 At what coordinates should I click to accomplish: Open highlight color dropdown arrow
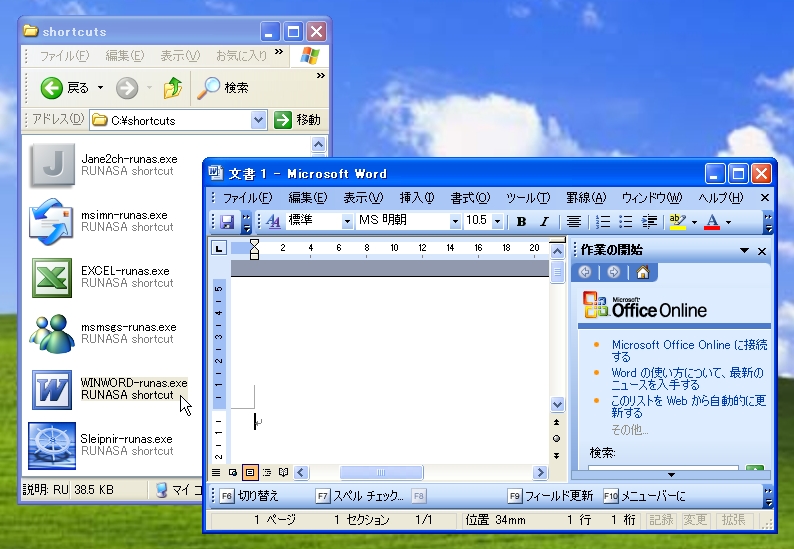(694, 222)
